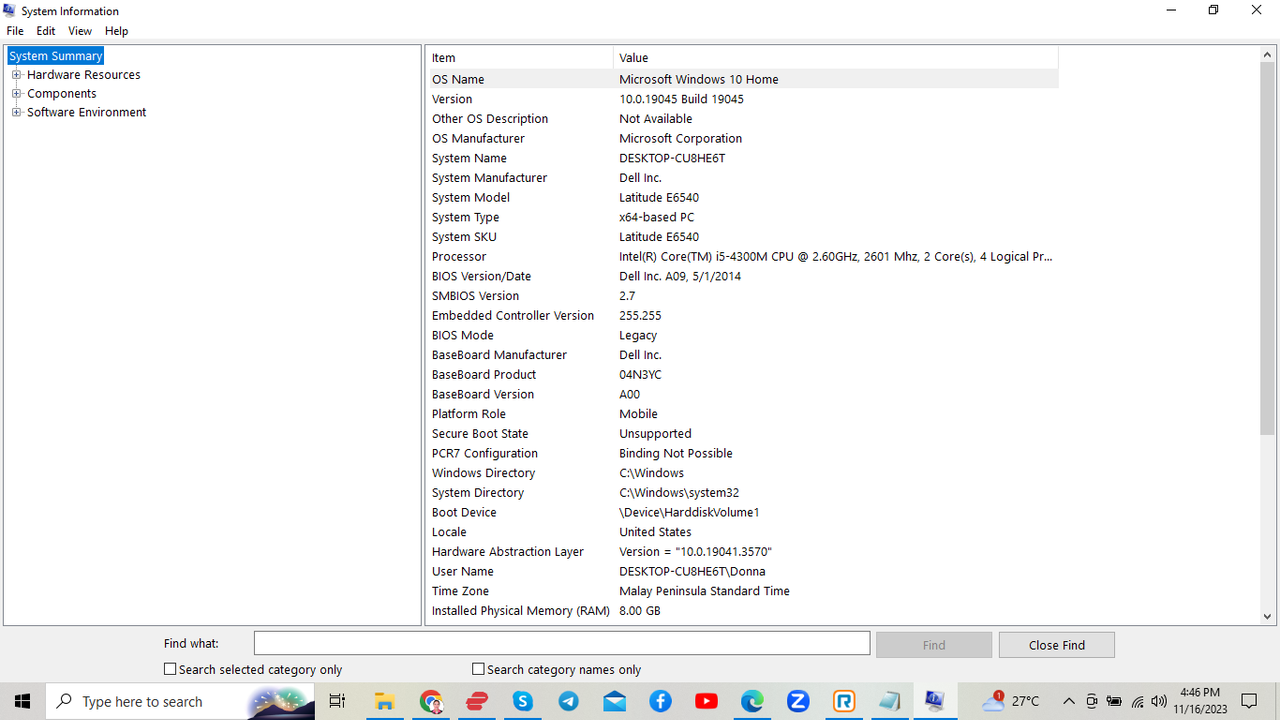Open the File menu
1280x720 pixels.
(x=14, y=31)
